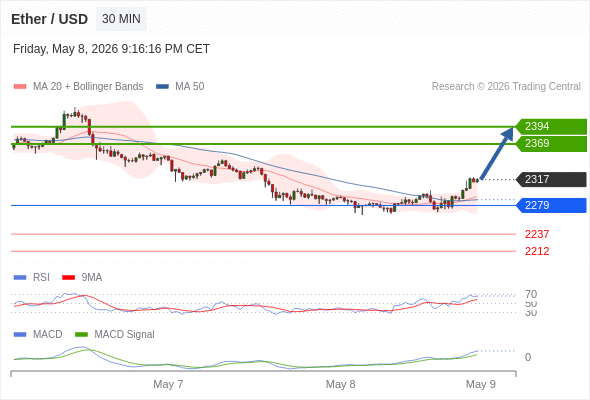Click the MACD Signal green legend swatch
590x400 pixels.
pyautogui.click(x=81, y=334)
